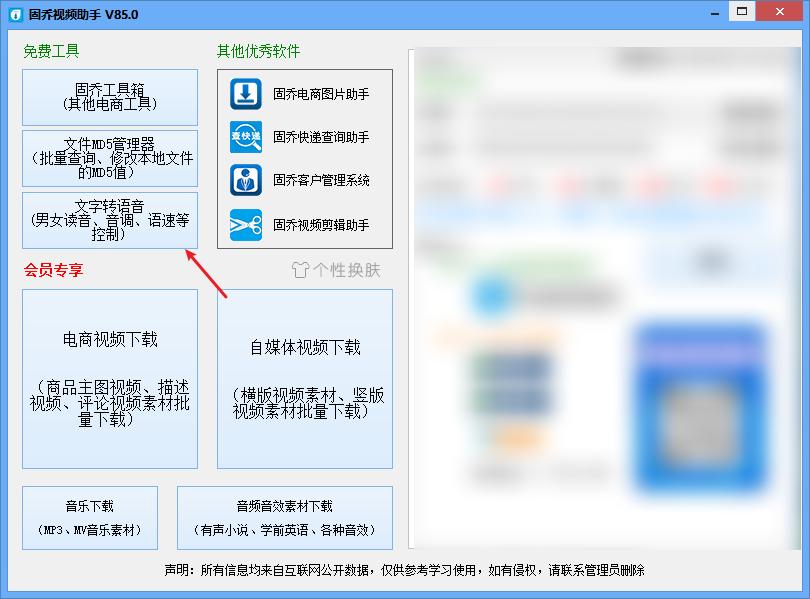Click the maximize button on title bar

pos(741,12)
